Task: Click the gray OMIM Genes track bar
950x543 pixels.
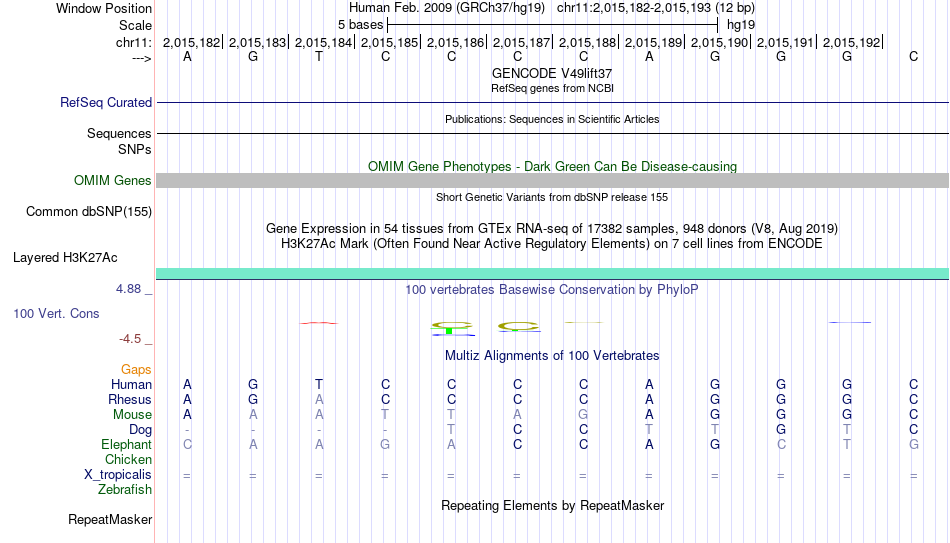Action: pos(553,181)
